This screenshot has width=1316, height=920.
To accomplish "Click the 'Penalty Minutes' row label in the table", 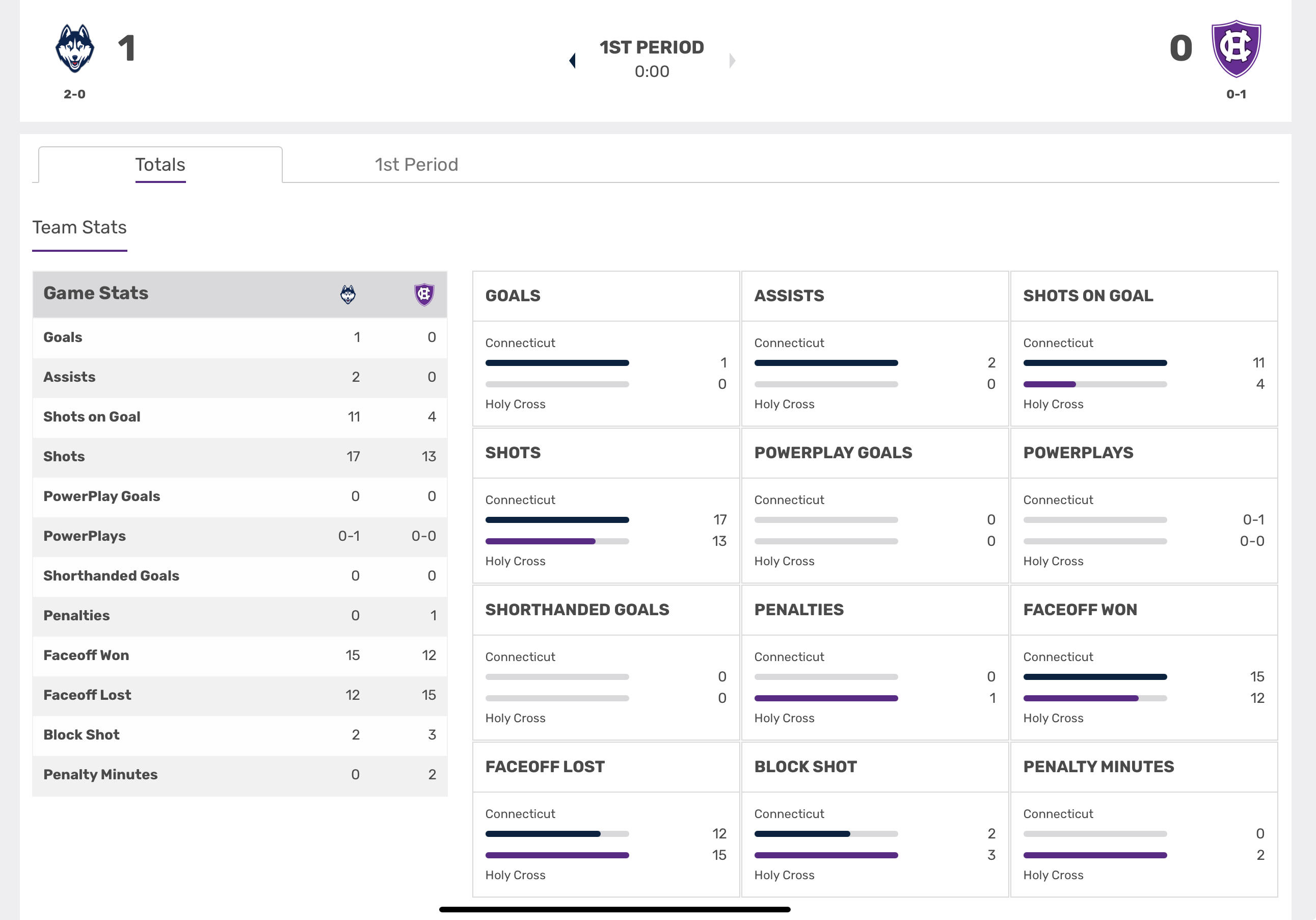I will point(100,775).
